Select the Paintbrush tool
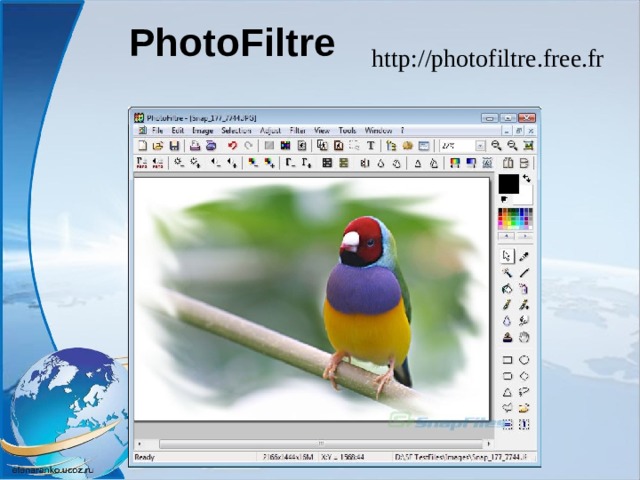Viewport: 640px width, 480px height. (507, 305)
